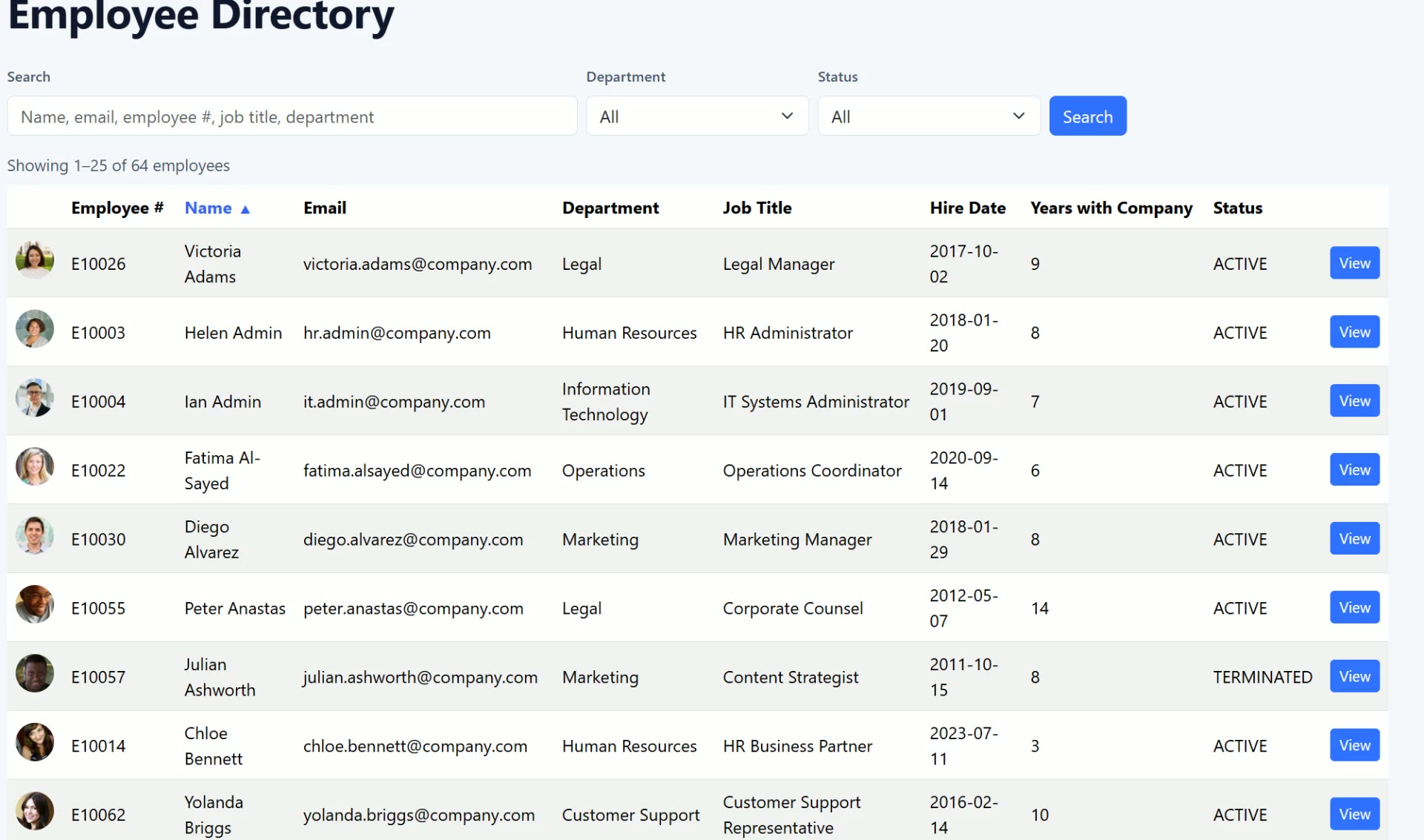
Task: Click Ian Admin's avatar image
Action: 35,397
